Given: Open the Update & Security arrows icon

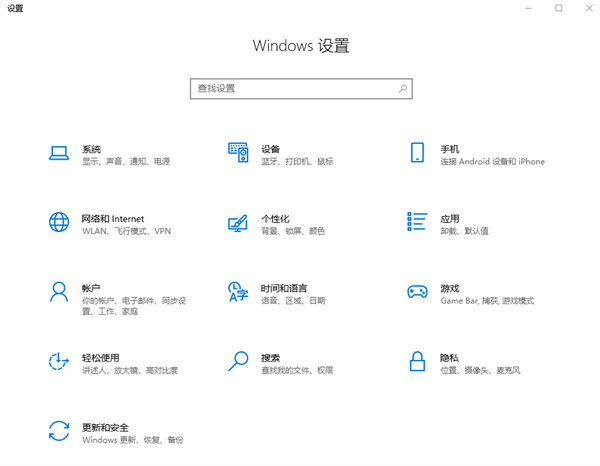Looking at the screenshot, I should click(59, 431).
